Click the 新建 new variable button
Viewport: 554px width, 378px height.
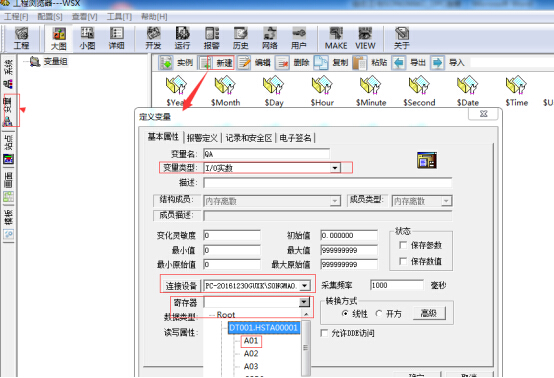(217, 63)
